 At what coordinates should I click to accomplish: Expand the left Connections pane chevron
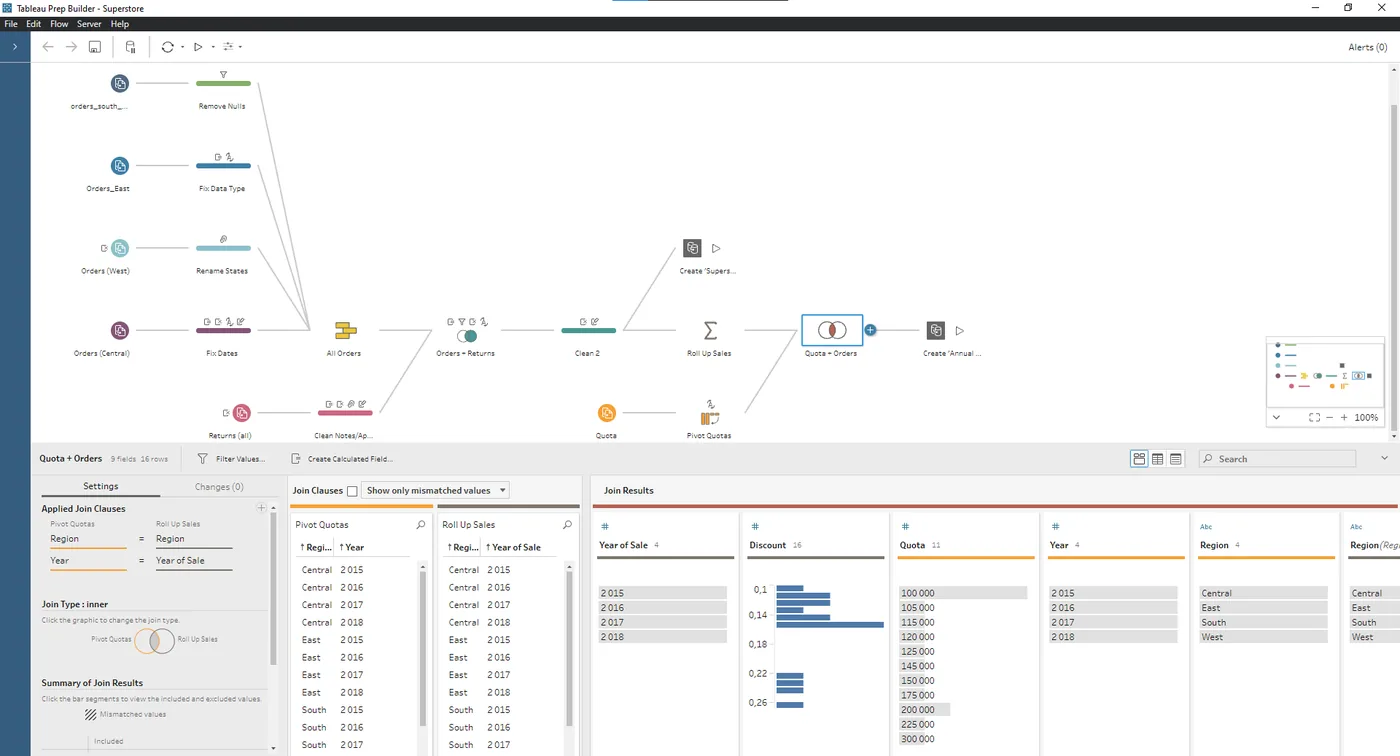pyautogui.click(x=15, y=46)
